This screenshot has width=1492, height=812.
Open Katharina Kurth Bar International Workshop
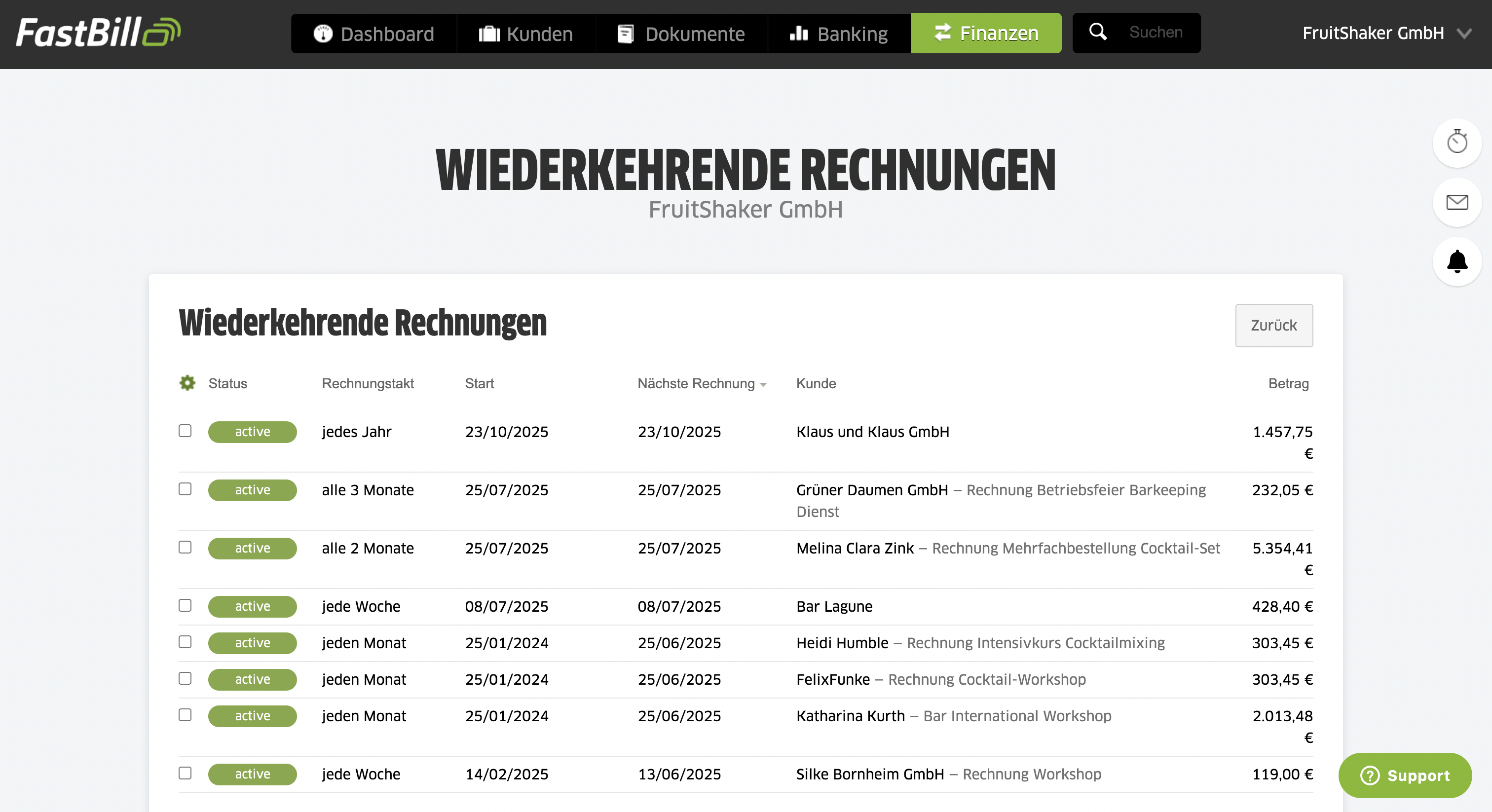pos(953,716)
